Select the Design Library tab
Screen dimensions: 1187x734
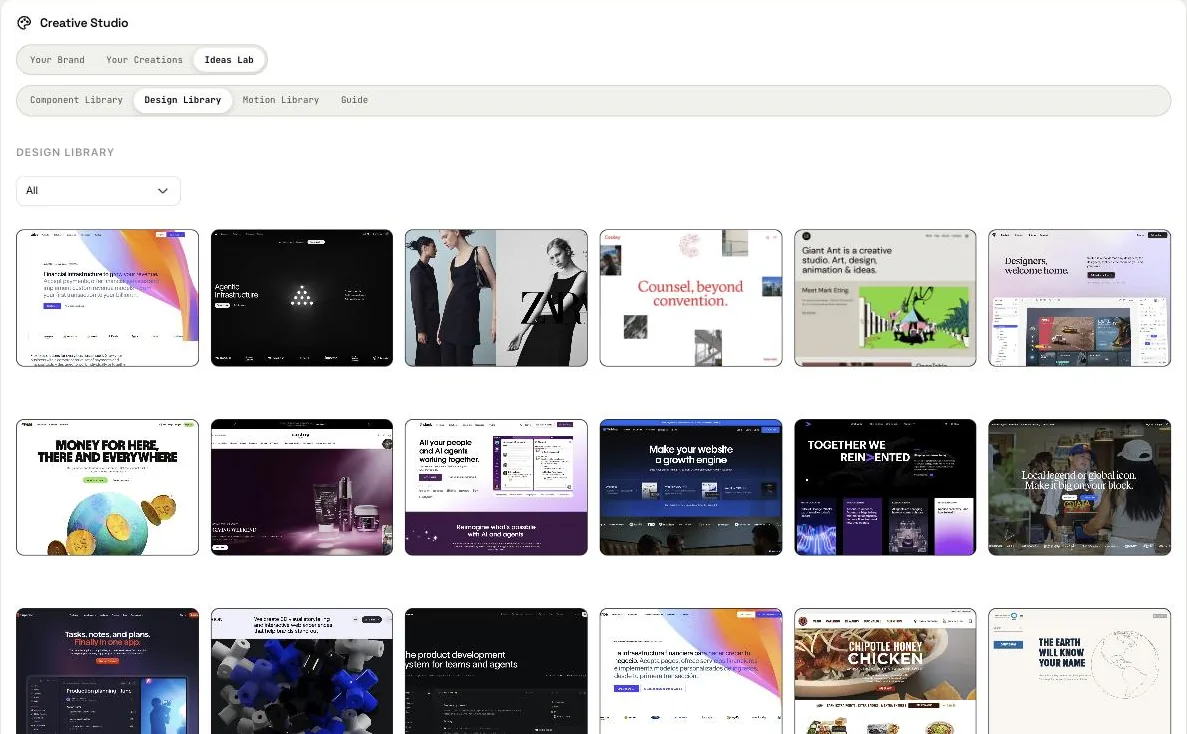[x=182, y=100]
